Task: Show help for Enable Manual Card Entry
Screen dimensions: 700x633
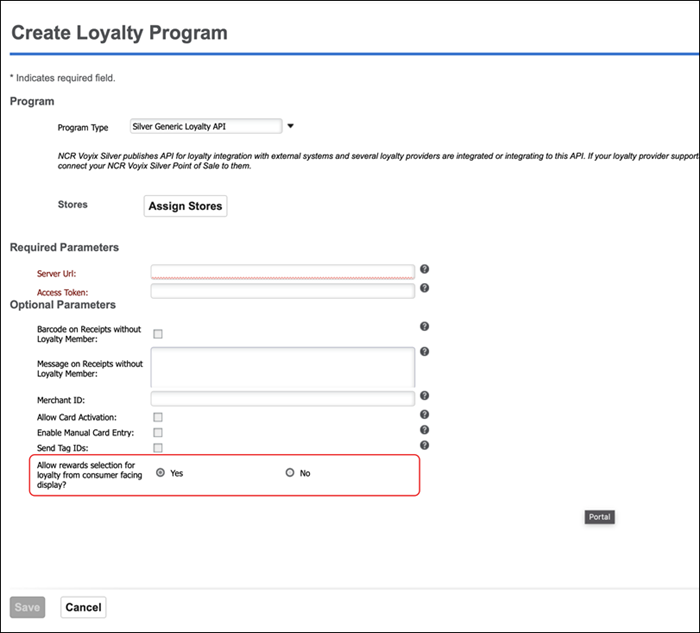Action: 424,430
